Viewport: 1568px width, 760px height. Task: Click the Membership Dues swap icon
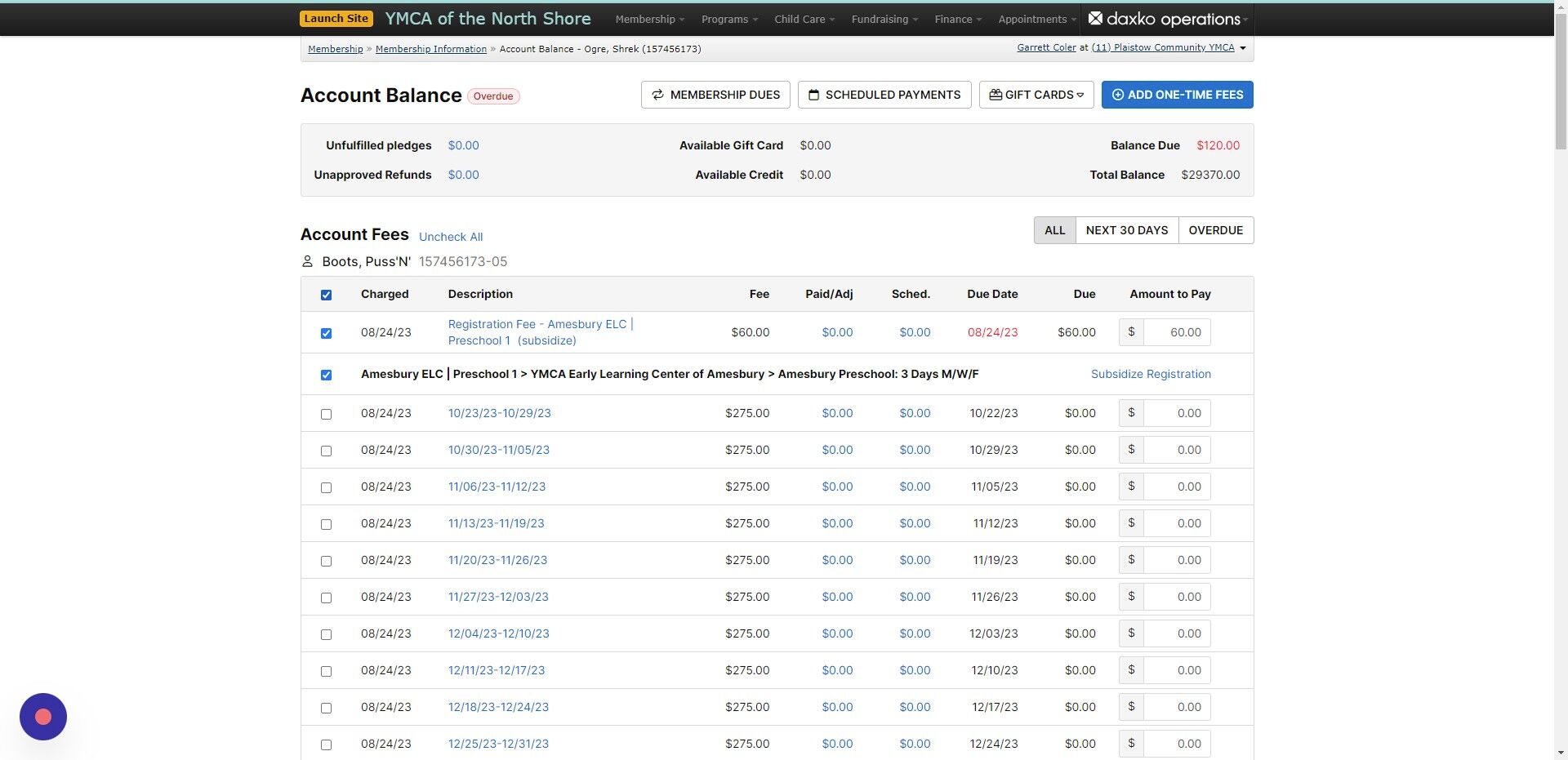tap(657, 95)
